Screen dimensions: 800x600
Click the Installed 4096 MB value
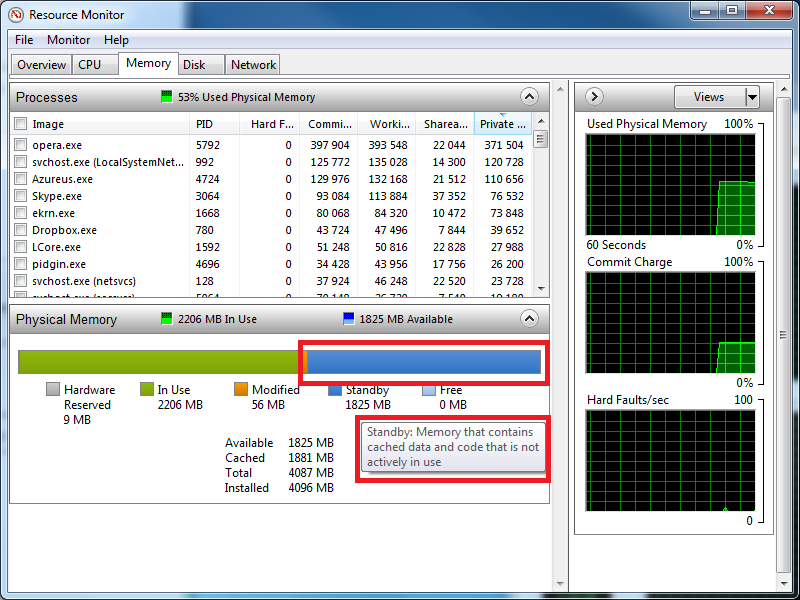pyautogui.click(x=311, y=488)
